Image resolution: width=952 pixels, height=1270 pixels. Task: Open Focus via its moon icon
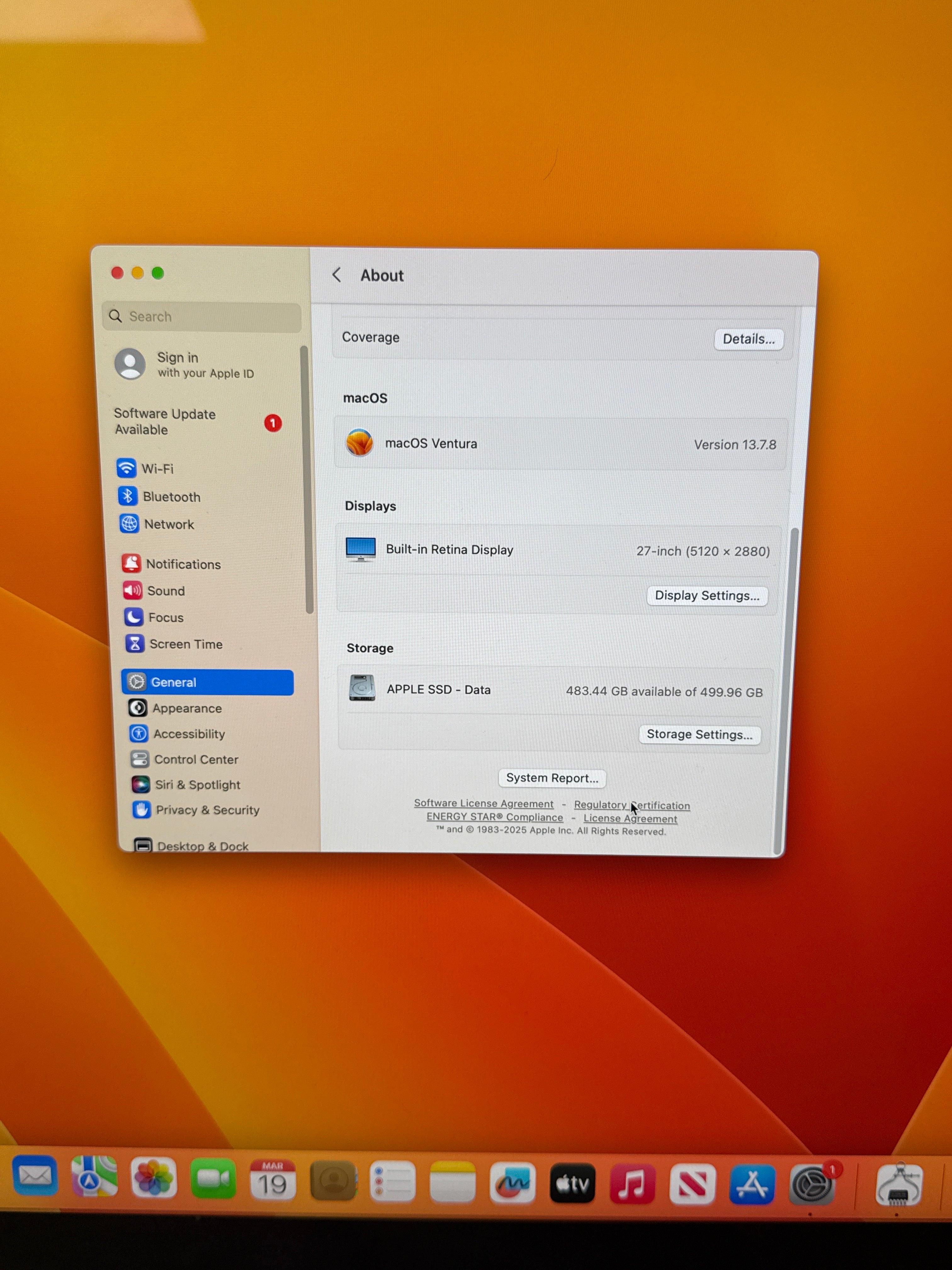[133, 617]
